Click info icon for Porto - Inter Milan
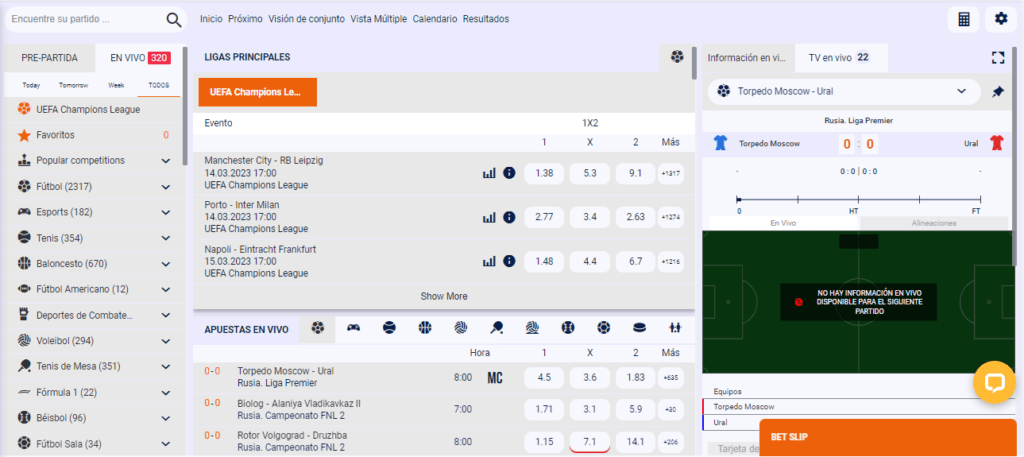The width and height of the screenshot is (1024, 457). [509, 217]
